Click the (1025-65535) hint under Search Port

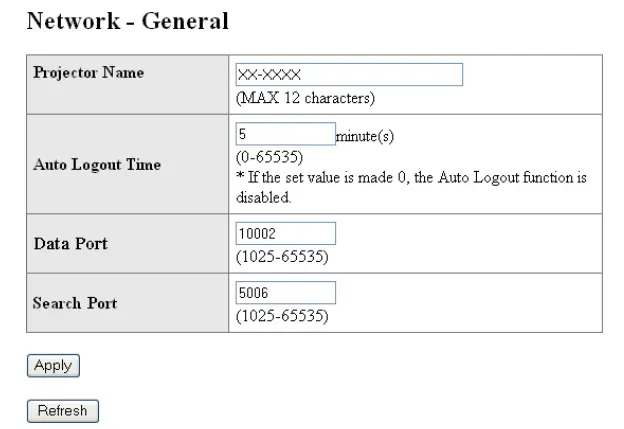(x=282, y=317)
